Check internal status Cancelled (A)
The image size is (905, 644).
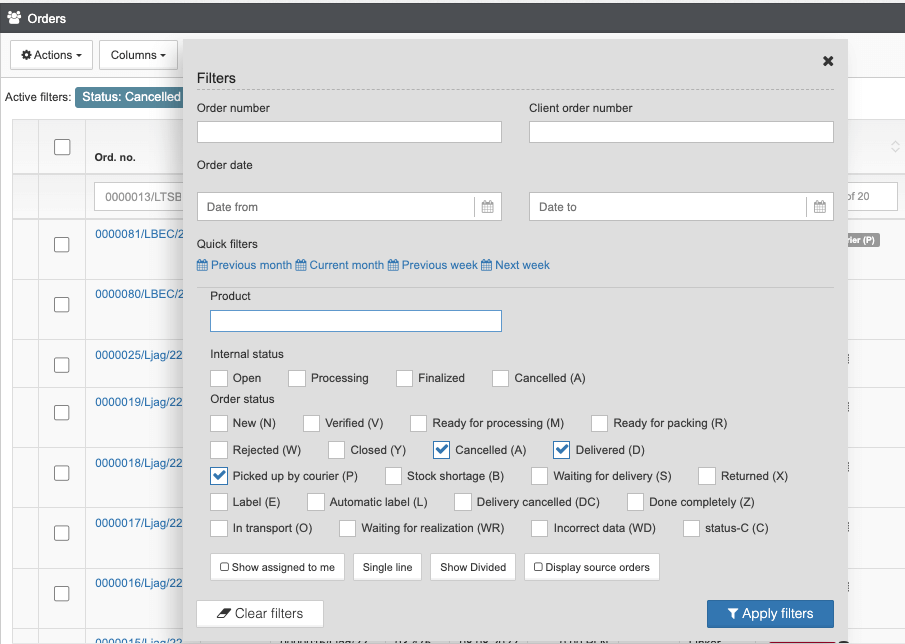click(500, 379)
